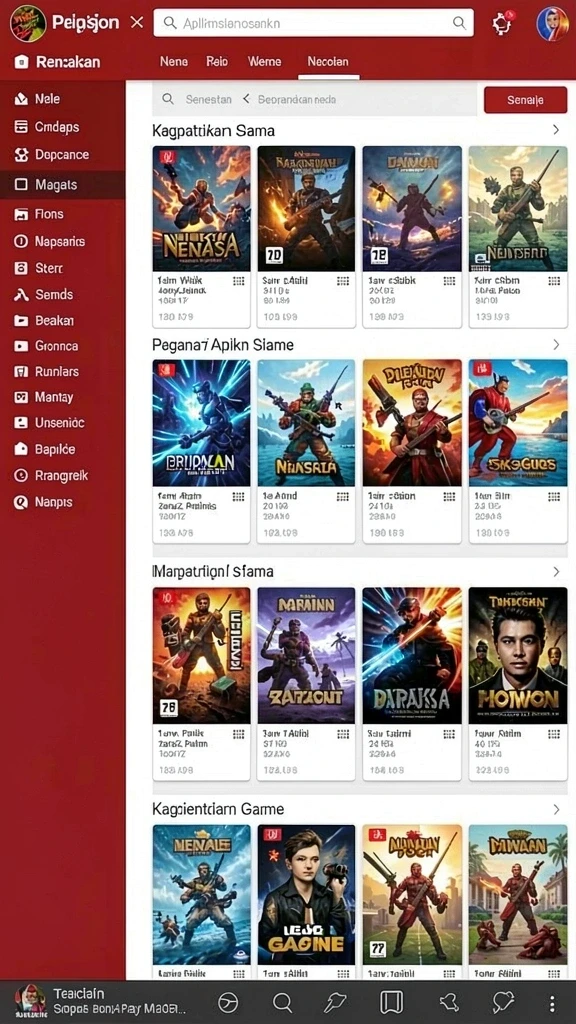The image size is (576, 1024).
Task: Click the speech bubble icon in bottom bar
Action: 503,1002
